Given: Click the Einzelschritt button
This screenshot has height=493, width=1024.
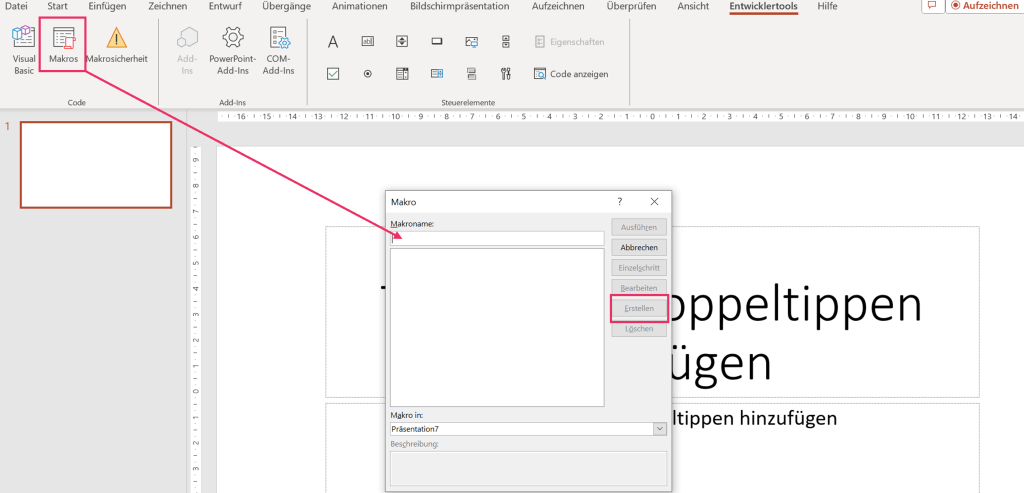Looking at the screenshot, I should click(x=639, y=268).
